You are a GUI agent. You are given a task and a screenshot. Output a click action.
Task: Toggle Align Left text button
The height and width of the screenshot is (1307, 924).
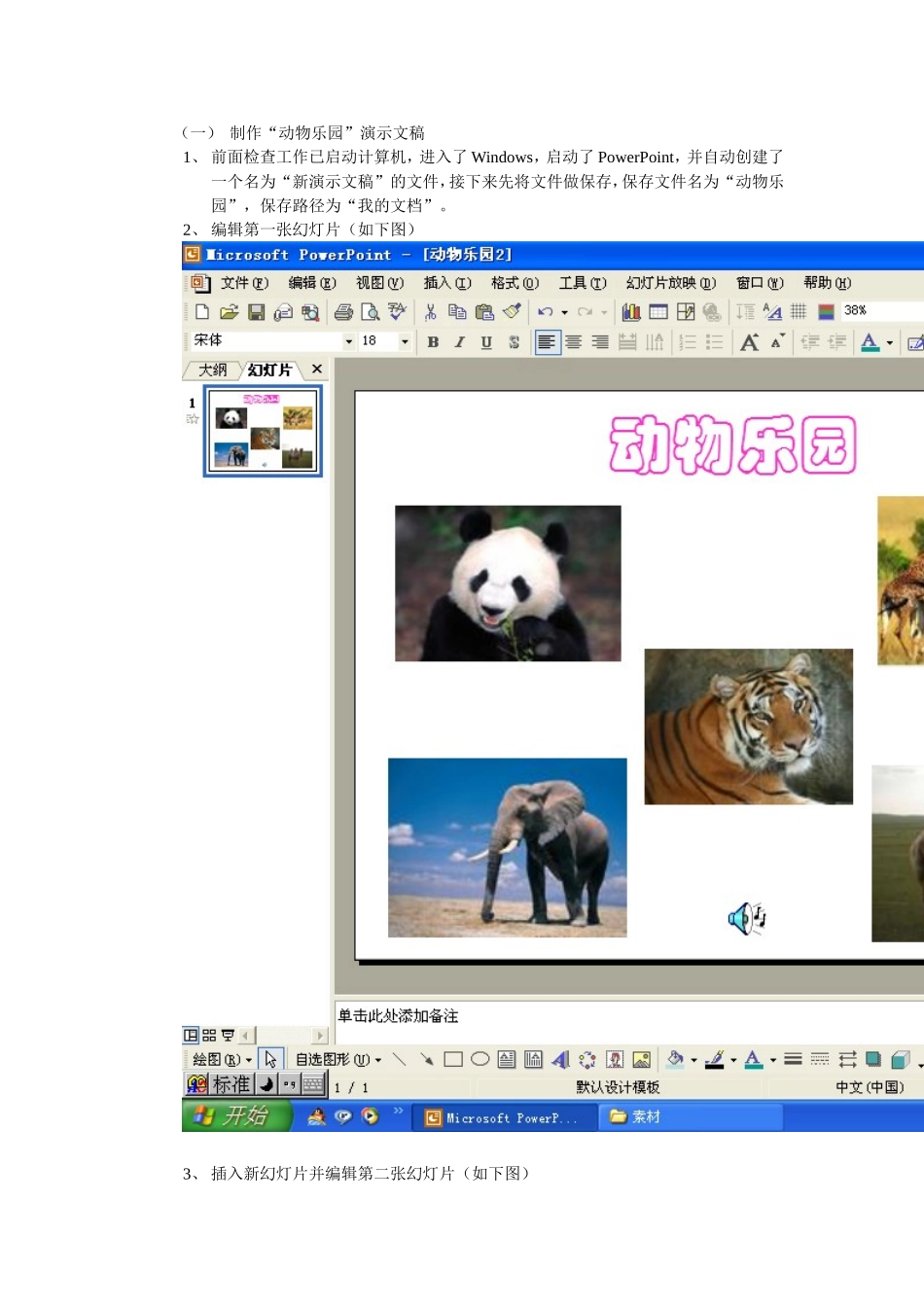click(547, 342)
